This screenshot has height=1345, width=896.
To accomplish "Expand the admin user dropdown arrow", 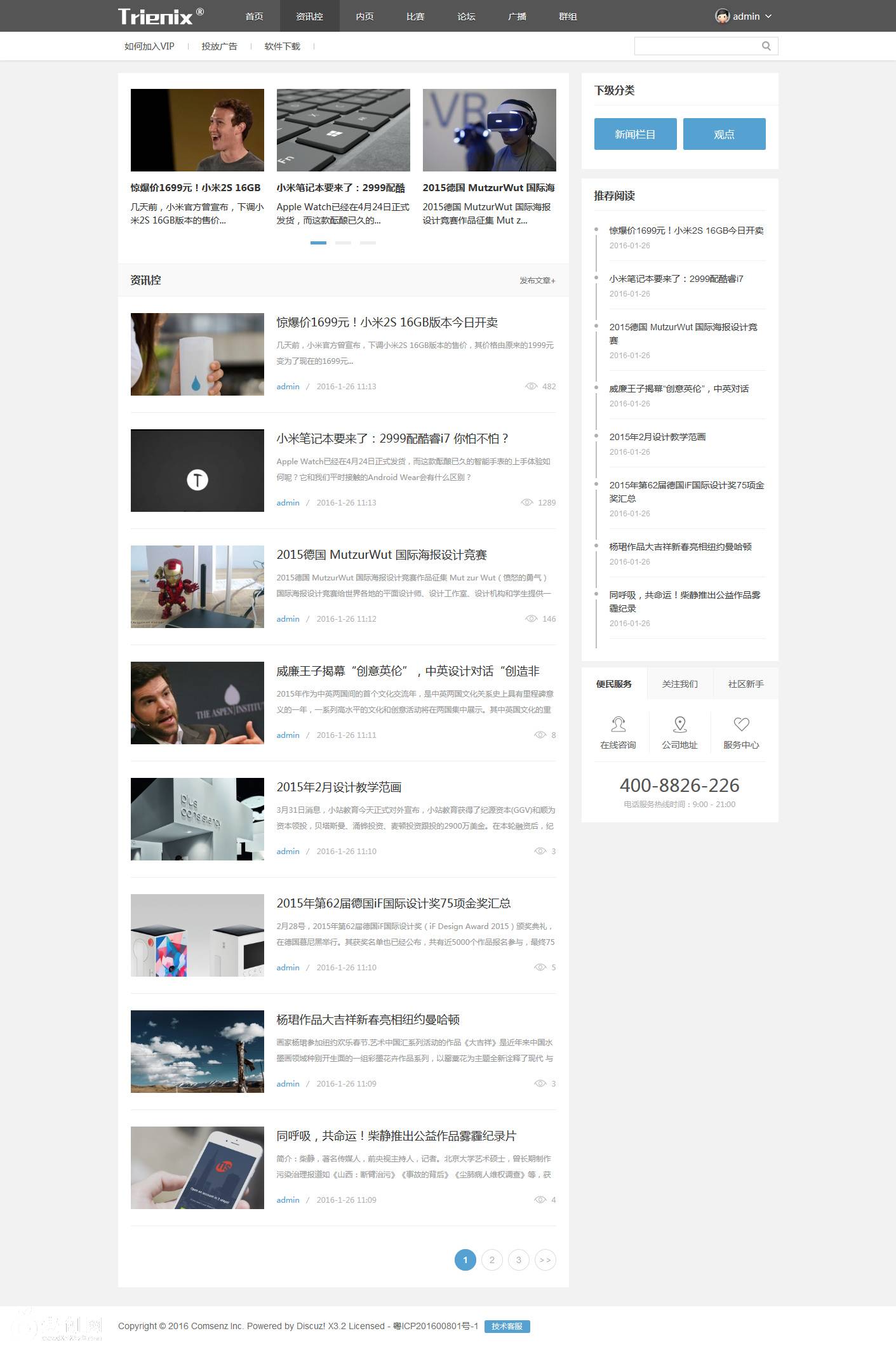I will pyautogui.click(x=768, y=17).
